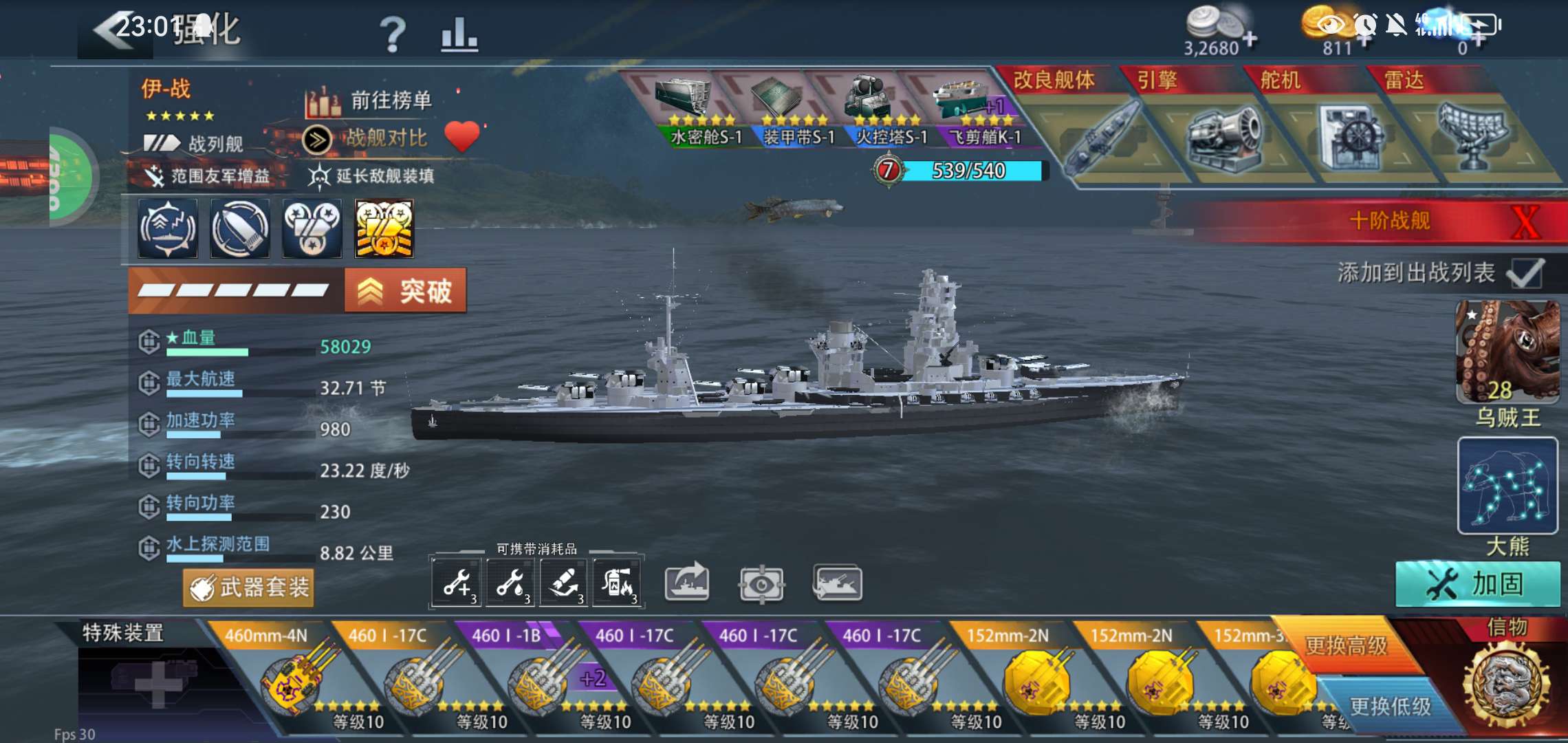Toggle 添加到出战列表 checkbox
Screen dimensions: 1568x743
coord(1526,273)
